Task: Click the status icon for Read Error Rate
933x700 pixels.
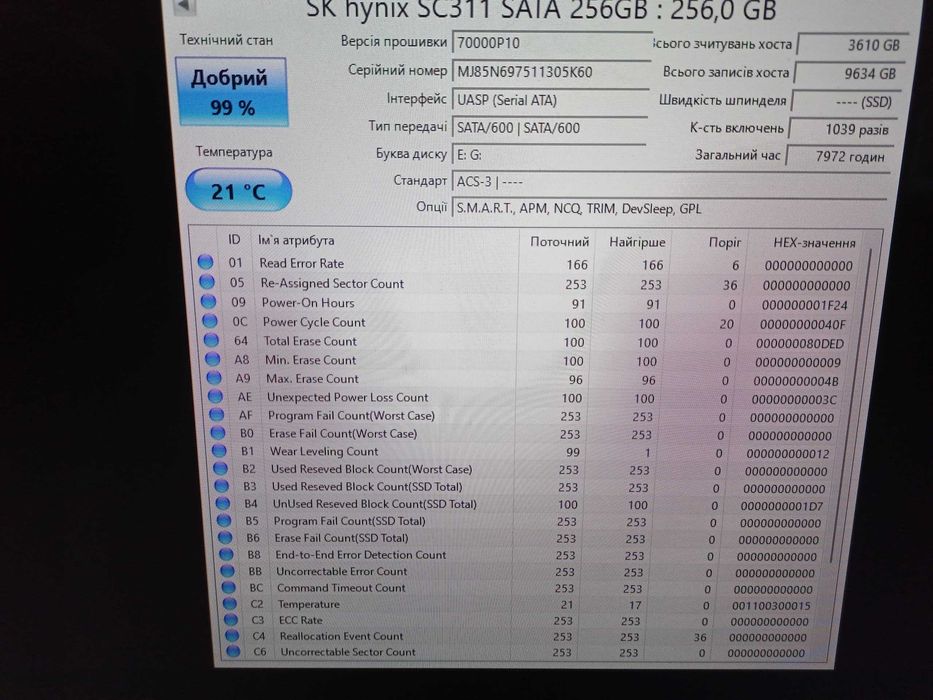Action: [x=205, y=262]
